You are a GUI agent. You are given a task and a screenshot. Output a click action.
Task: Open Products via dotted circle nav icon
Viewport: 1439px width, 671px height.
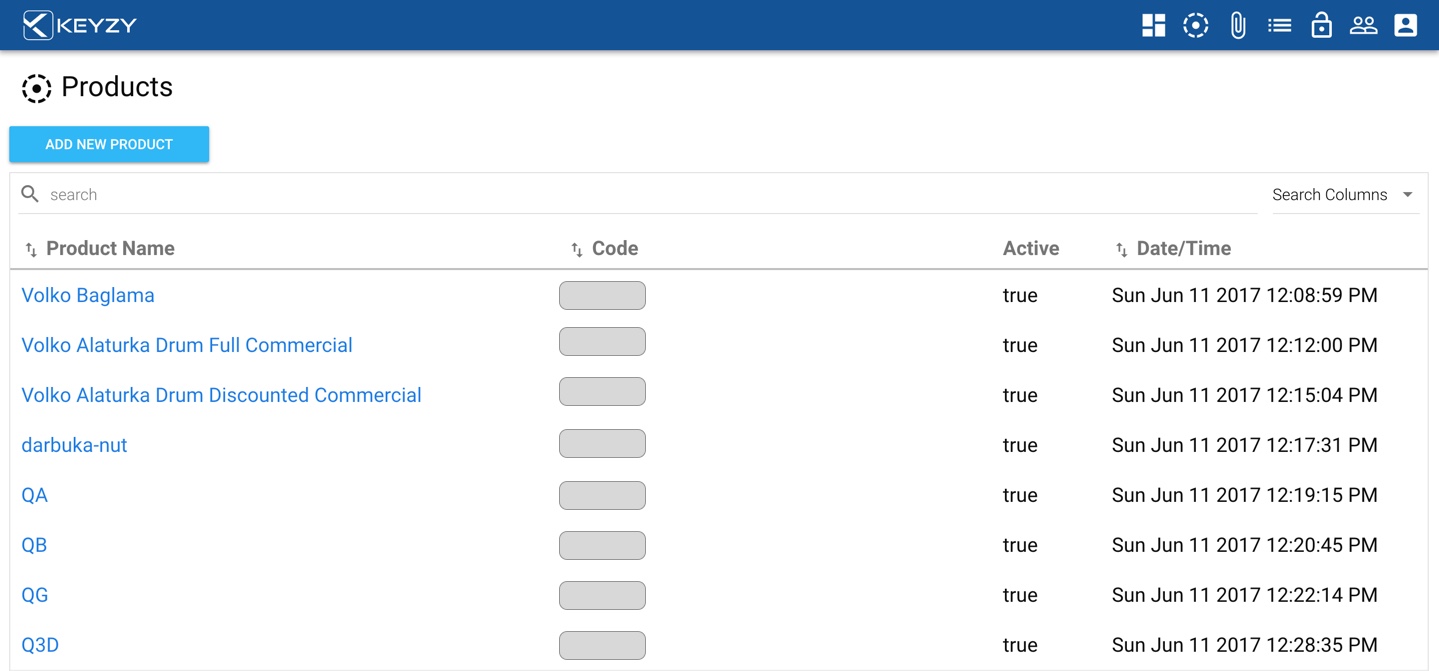coord(1196,25)
